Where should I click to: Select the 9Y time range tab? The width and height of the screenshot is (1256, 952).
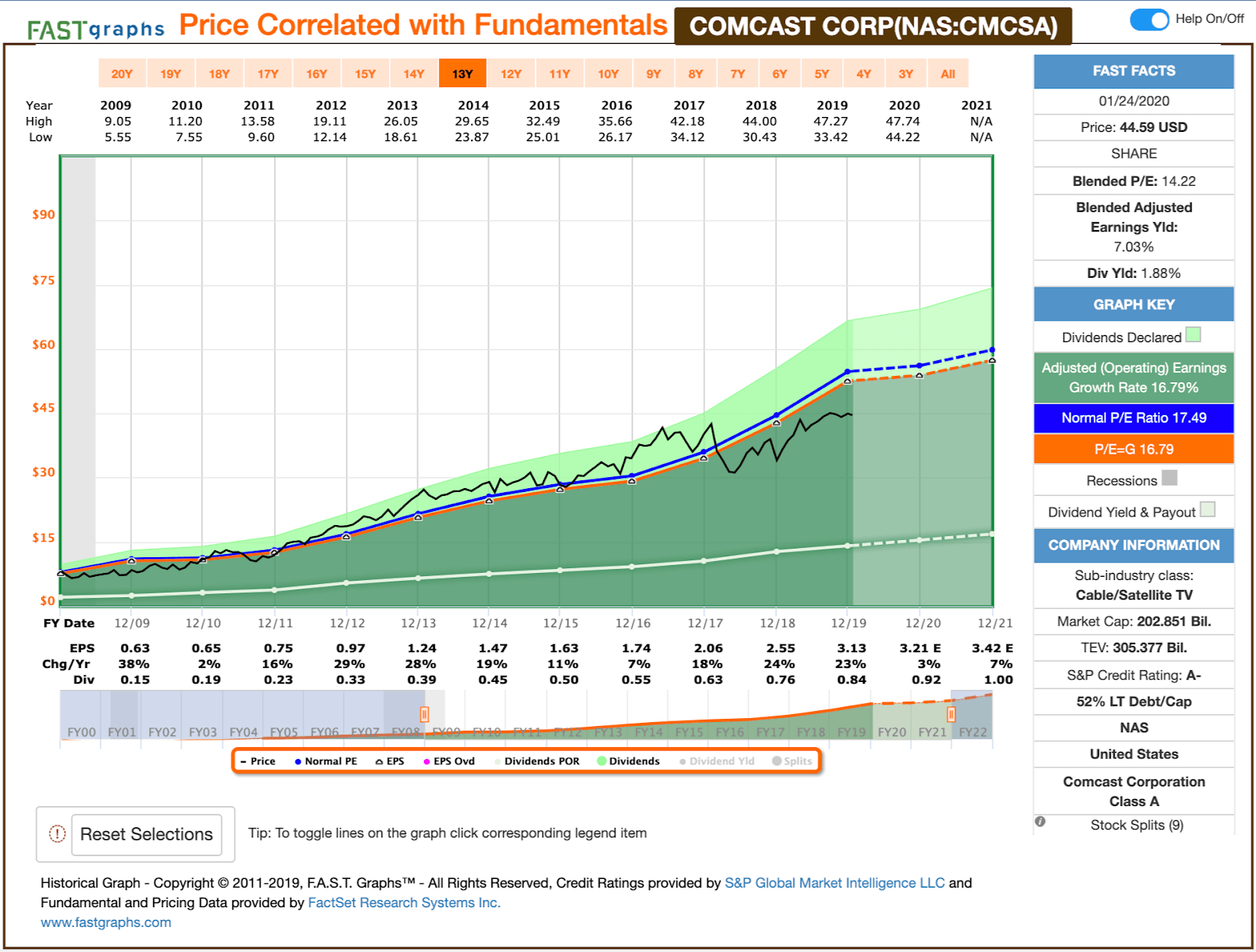click(x=654, y=74)
